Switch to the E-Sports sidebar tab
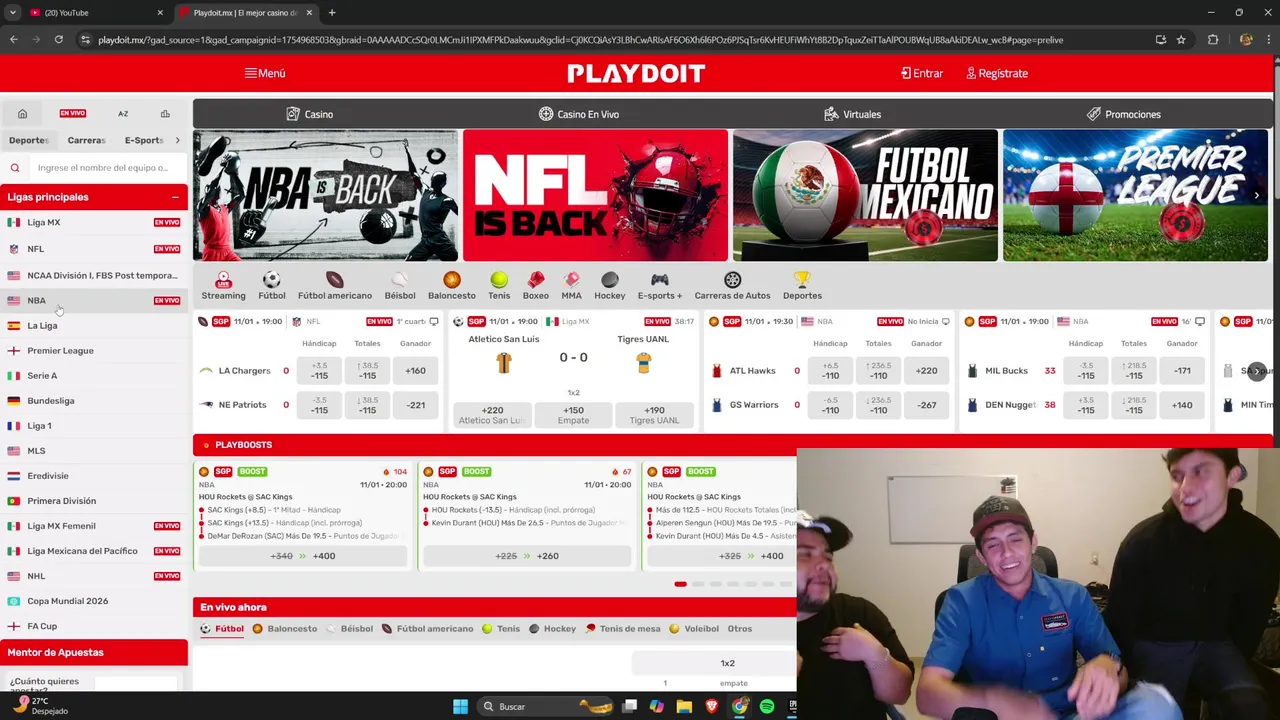Image resolution: width=1280 pixels, height=720 pixels. [144, 141]
